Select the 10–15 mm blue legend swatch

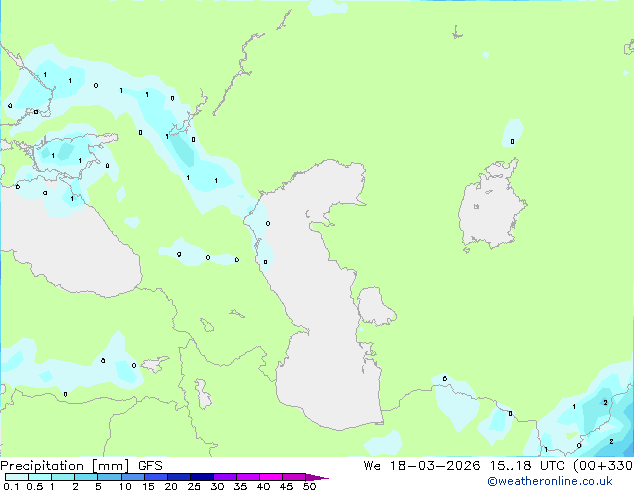(x=132, y=477)
